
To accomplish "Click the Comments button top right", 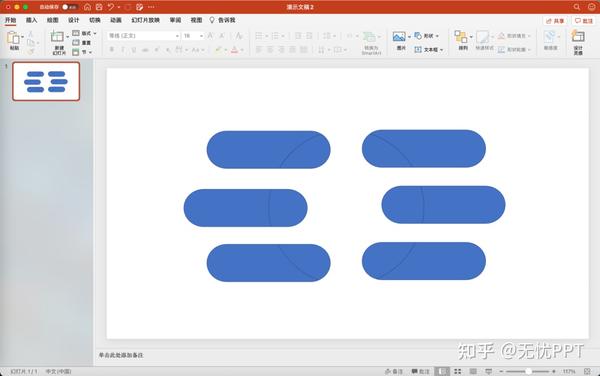I will click(x=584, y=21).
